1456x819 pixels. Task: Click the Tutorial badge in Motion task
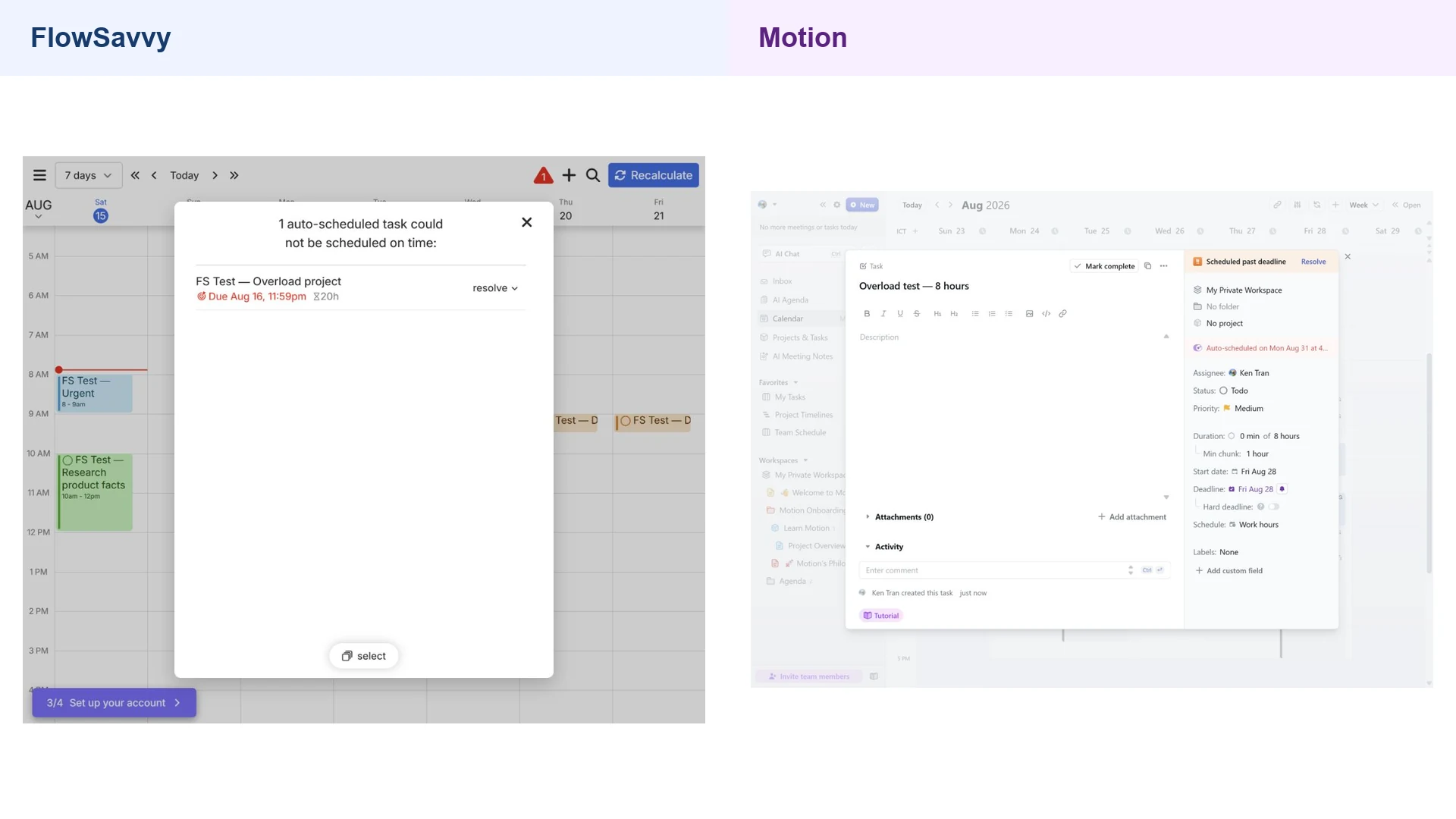tap(881, 616)
